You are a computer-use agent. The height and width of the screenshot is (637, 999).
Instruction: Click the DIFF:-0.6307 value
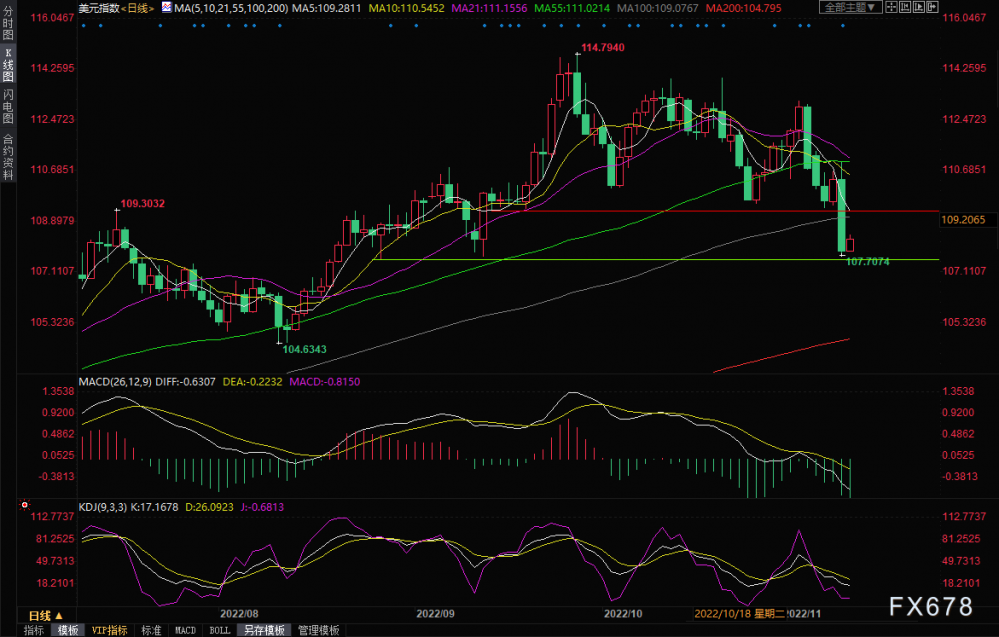pos(185,382)
